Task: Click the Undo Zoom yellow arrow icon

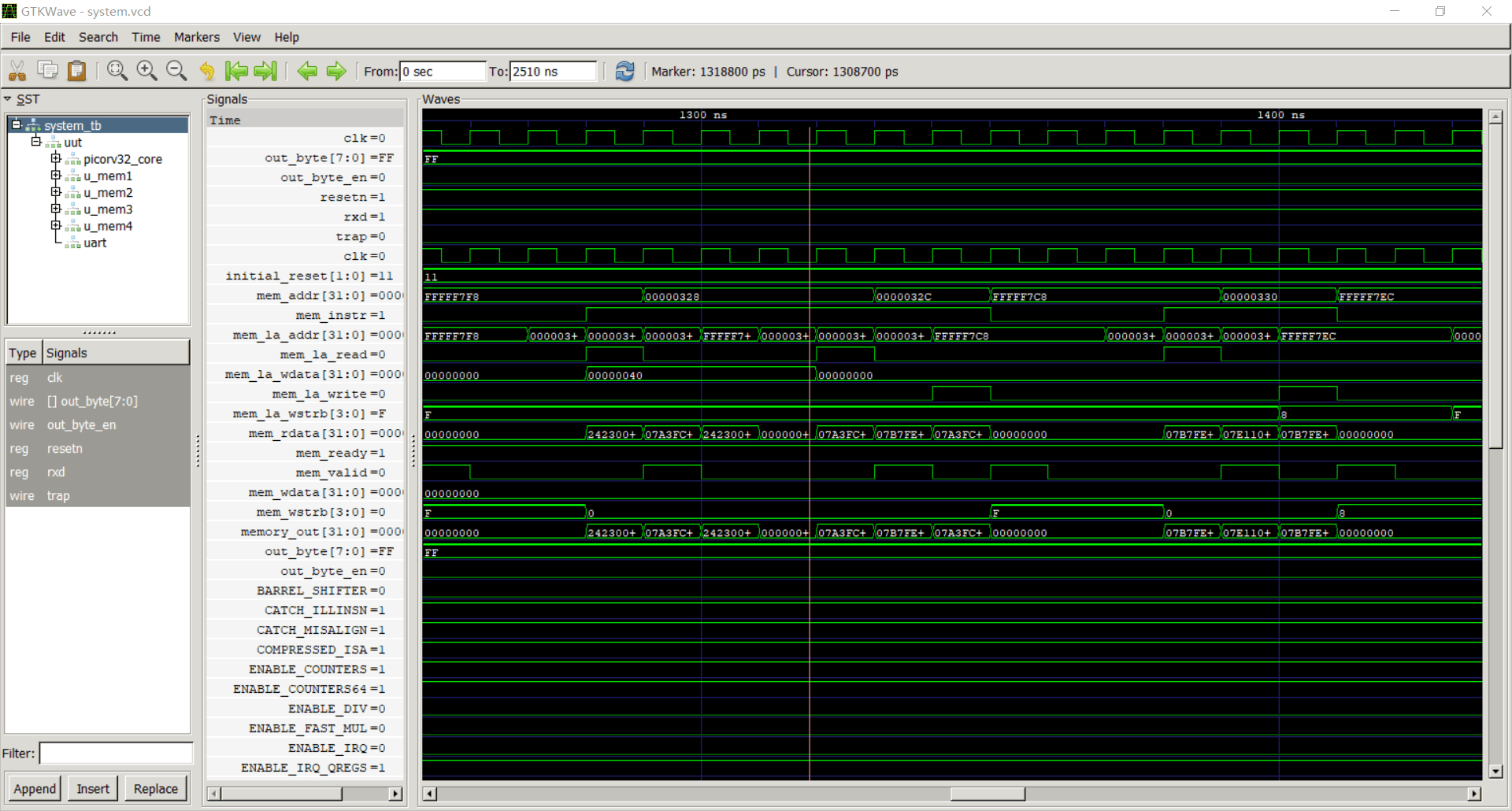Action: [x=206, y=71]
